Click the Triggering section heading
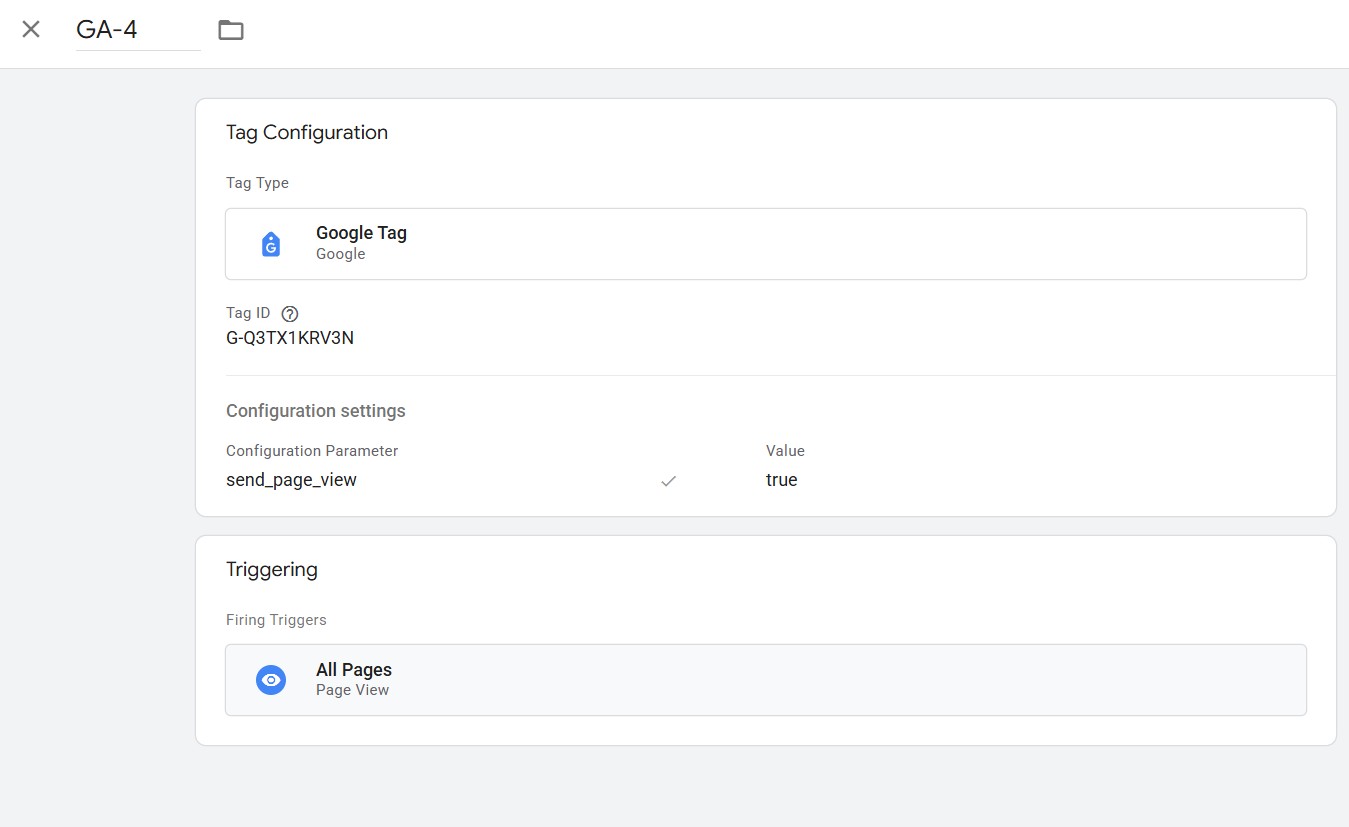 pyautogui.click(x=272, y=570)
